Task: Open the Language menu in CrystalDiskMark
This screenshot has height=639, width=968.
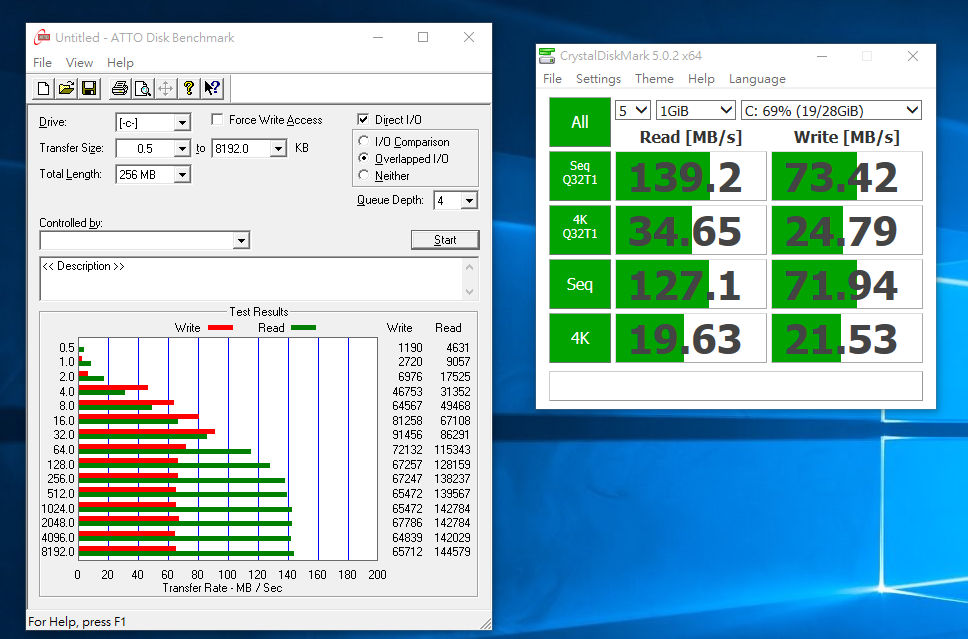Action: click(x=757, y=78)
